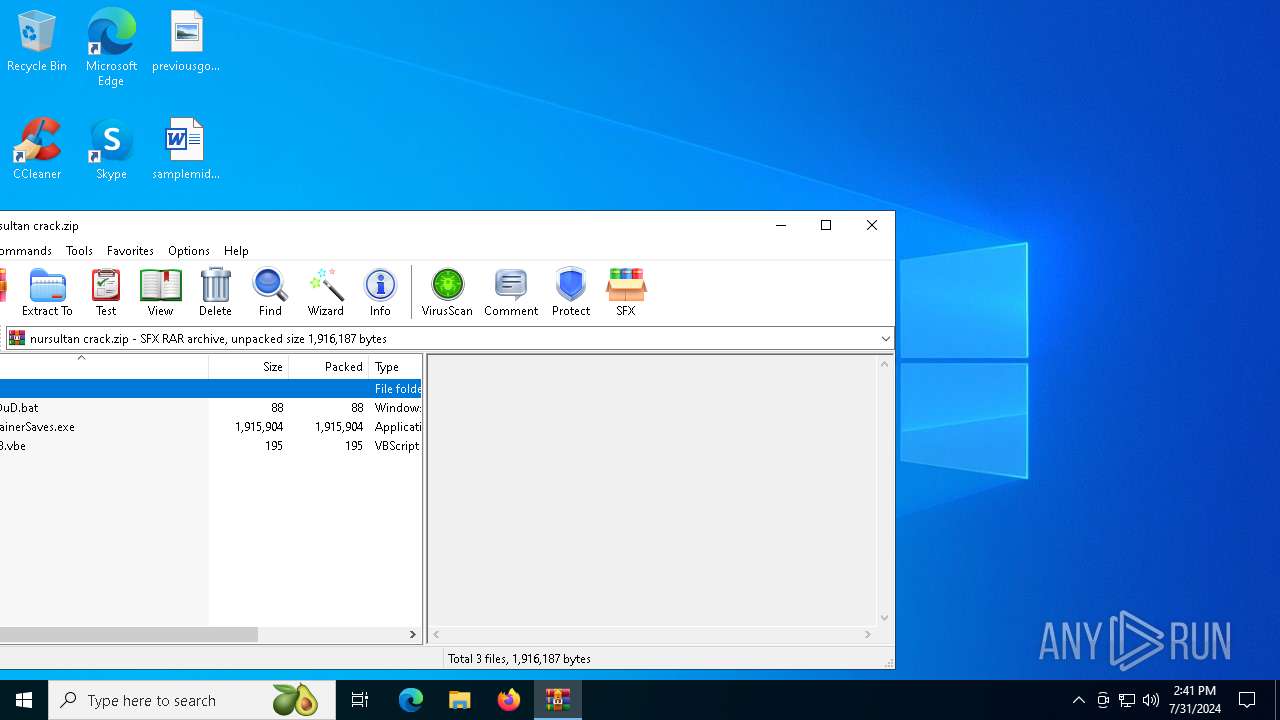Open the Find magnifier tool
This screenshot has width=1280, height=720.
coord(270,292)
